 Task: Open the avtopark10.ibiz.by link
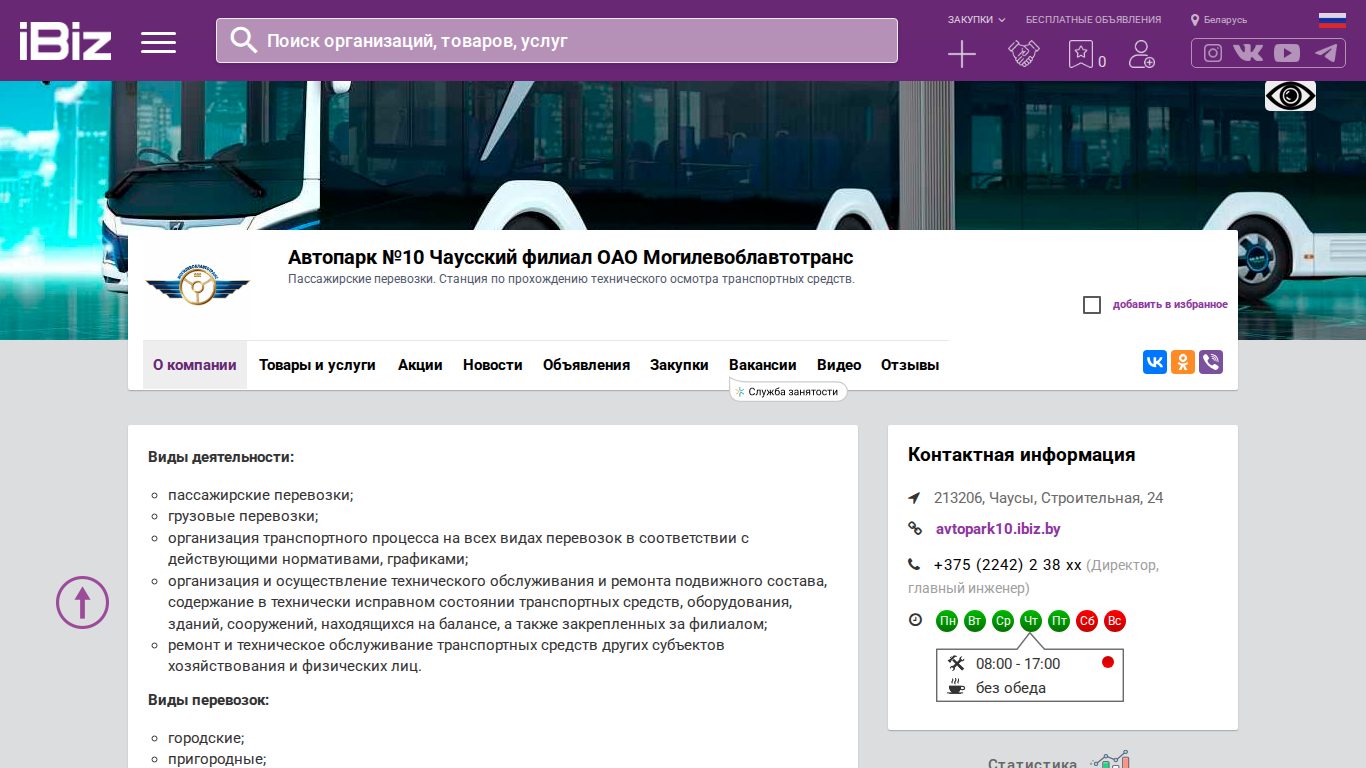click(998, 529)
